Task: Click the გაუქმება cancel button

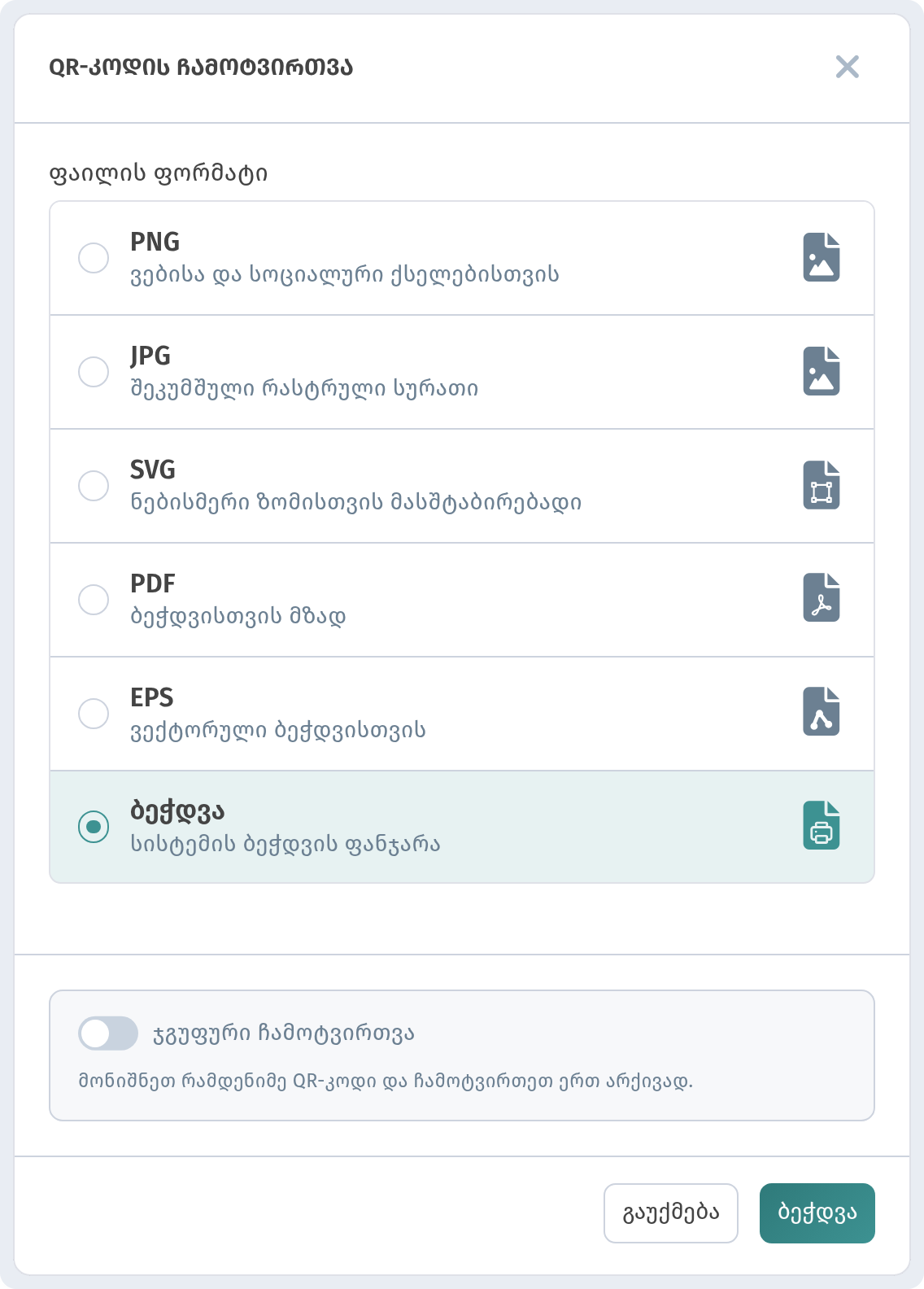Action: click(671, 1213)
